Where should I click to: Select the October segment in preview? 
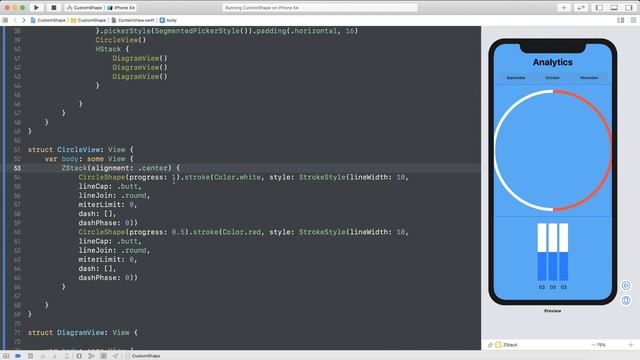553,78
